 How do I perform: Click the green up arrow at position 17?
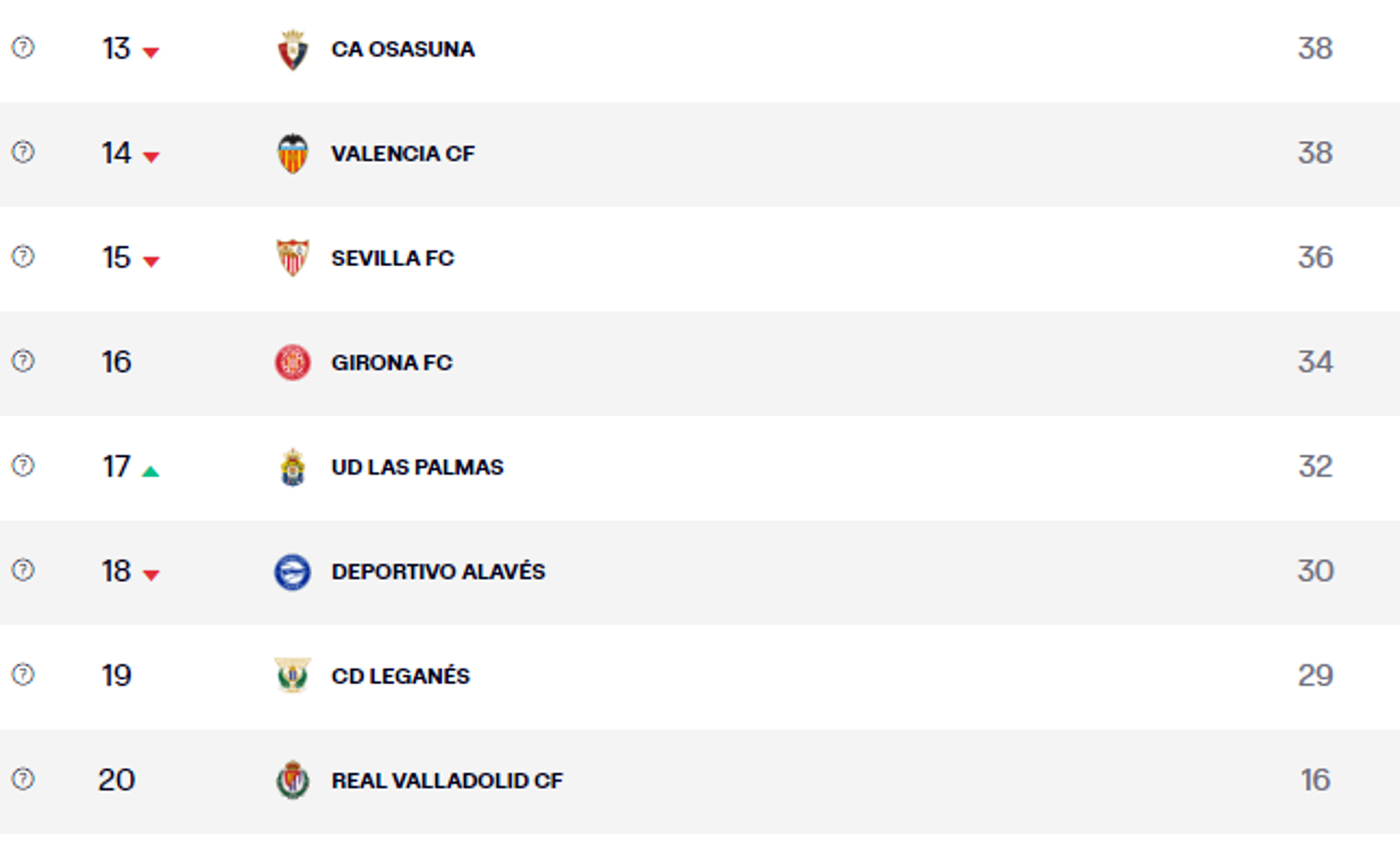coord(151,471)
